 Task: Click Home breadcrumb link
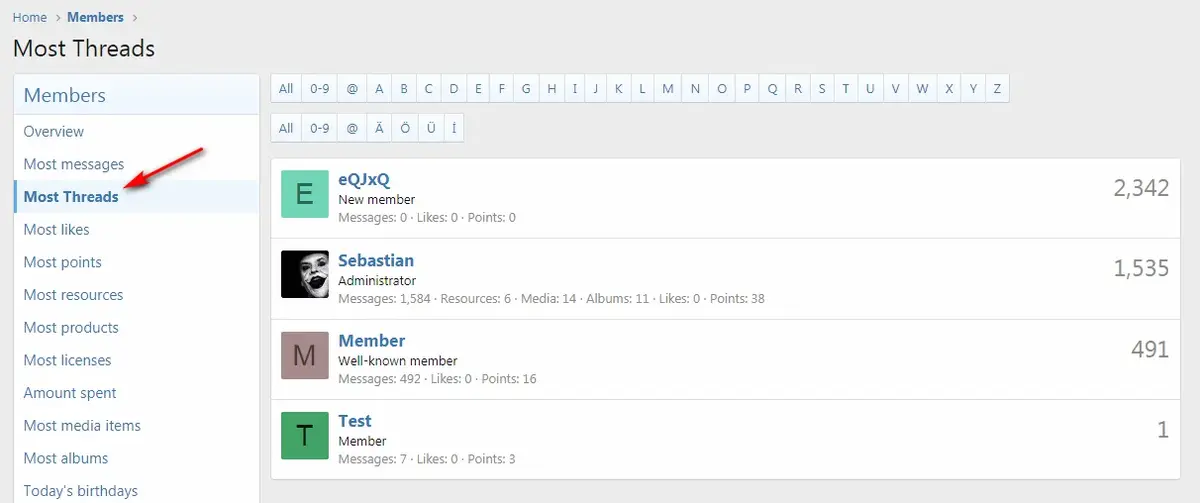click(x=30, y=17)
